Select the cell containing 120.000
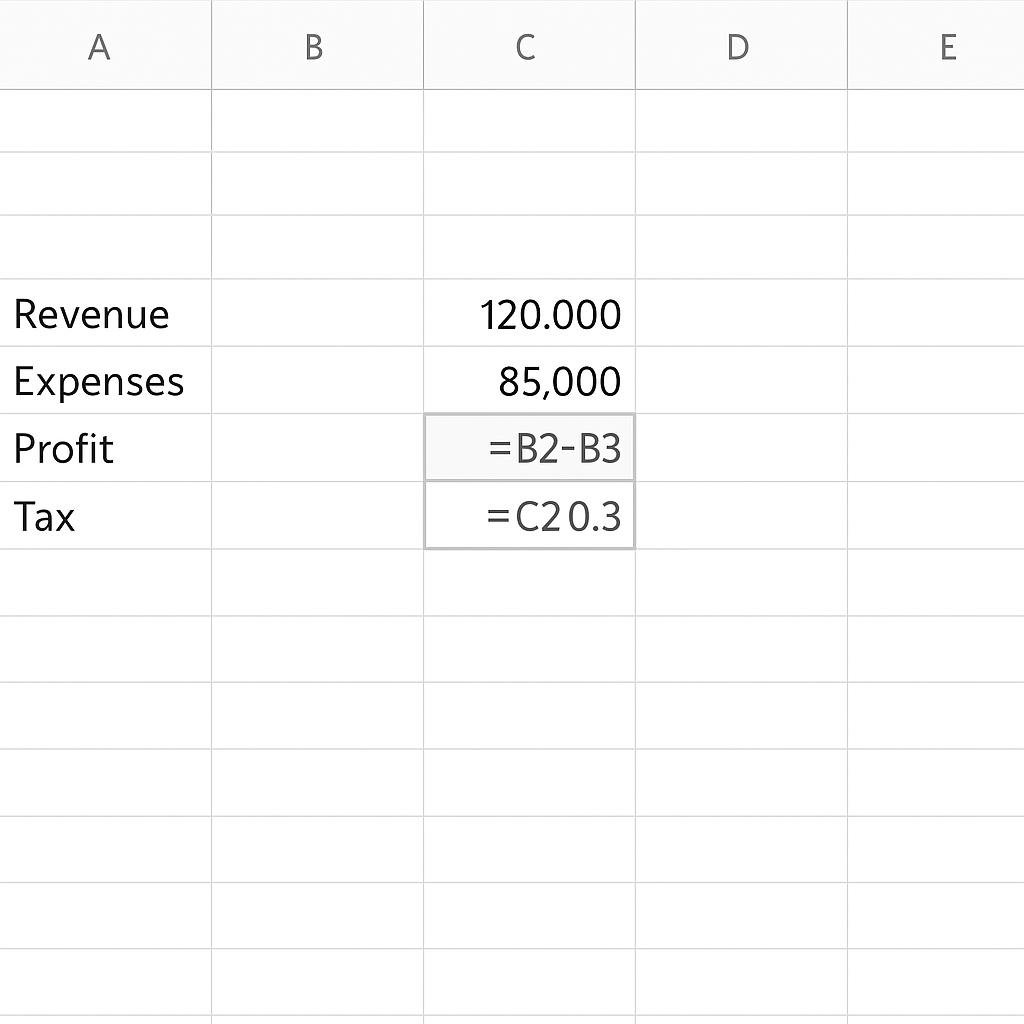 (x=529, y=313)
